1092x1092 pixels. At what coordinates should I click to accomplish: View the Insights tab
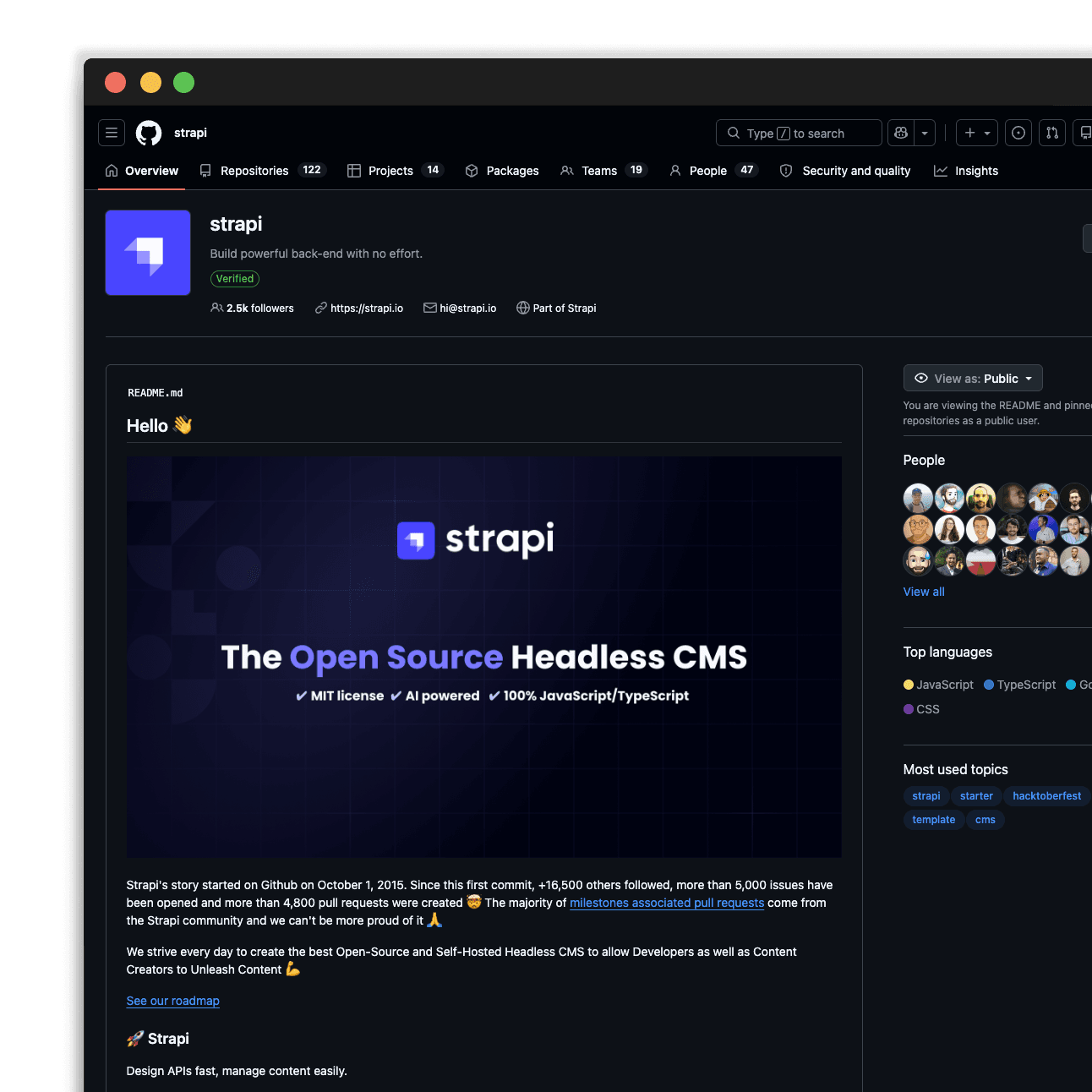coord(966,171)
